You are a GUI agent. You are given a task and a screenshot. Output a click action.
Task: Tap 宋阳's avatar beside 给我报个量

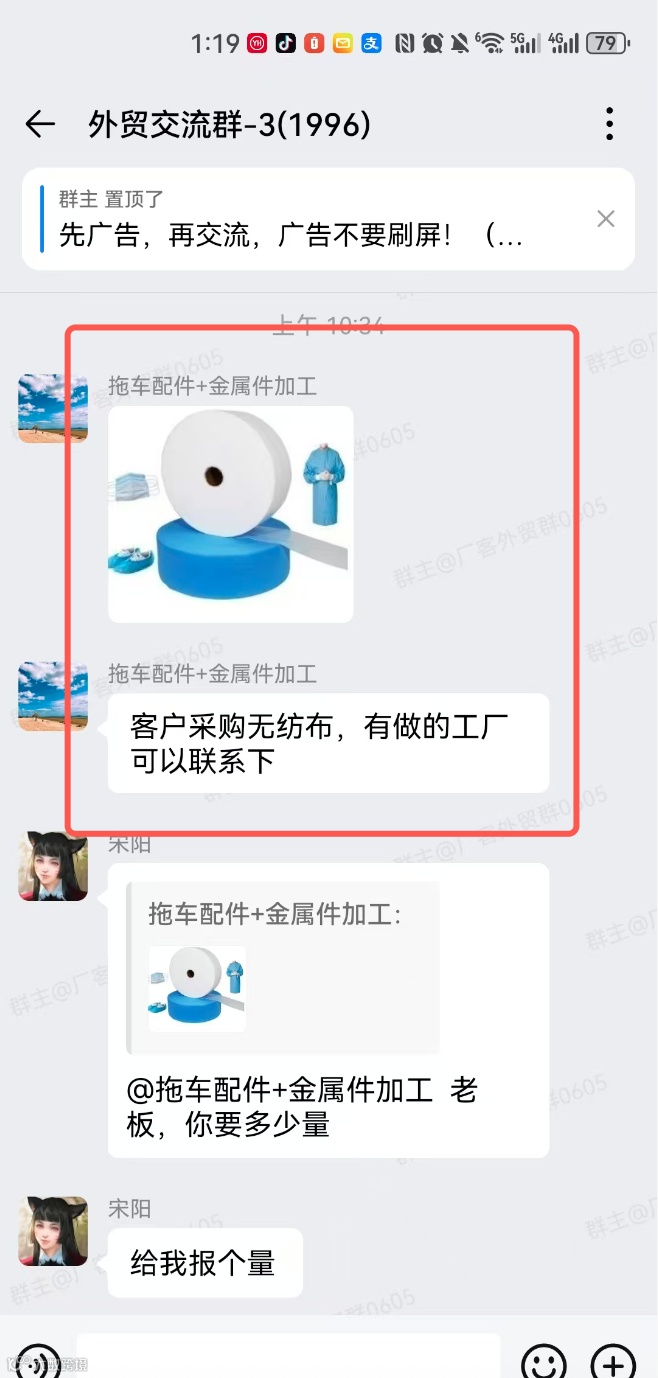(53, 1231)
